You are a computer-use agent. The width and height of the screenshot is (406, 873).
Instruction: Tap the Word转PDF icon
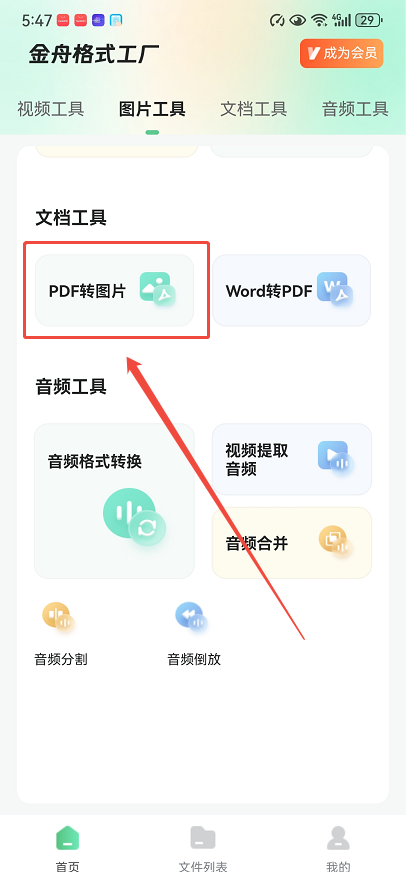pos(335,290)
